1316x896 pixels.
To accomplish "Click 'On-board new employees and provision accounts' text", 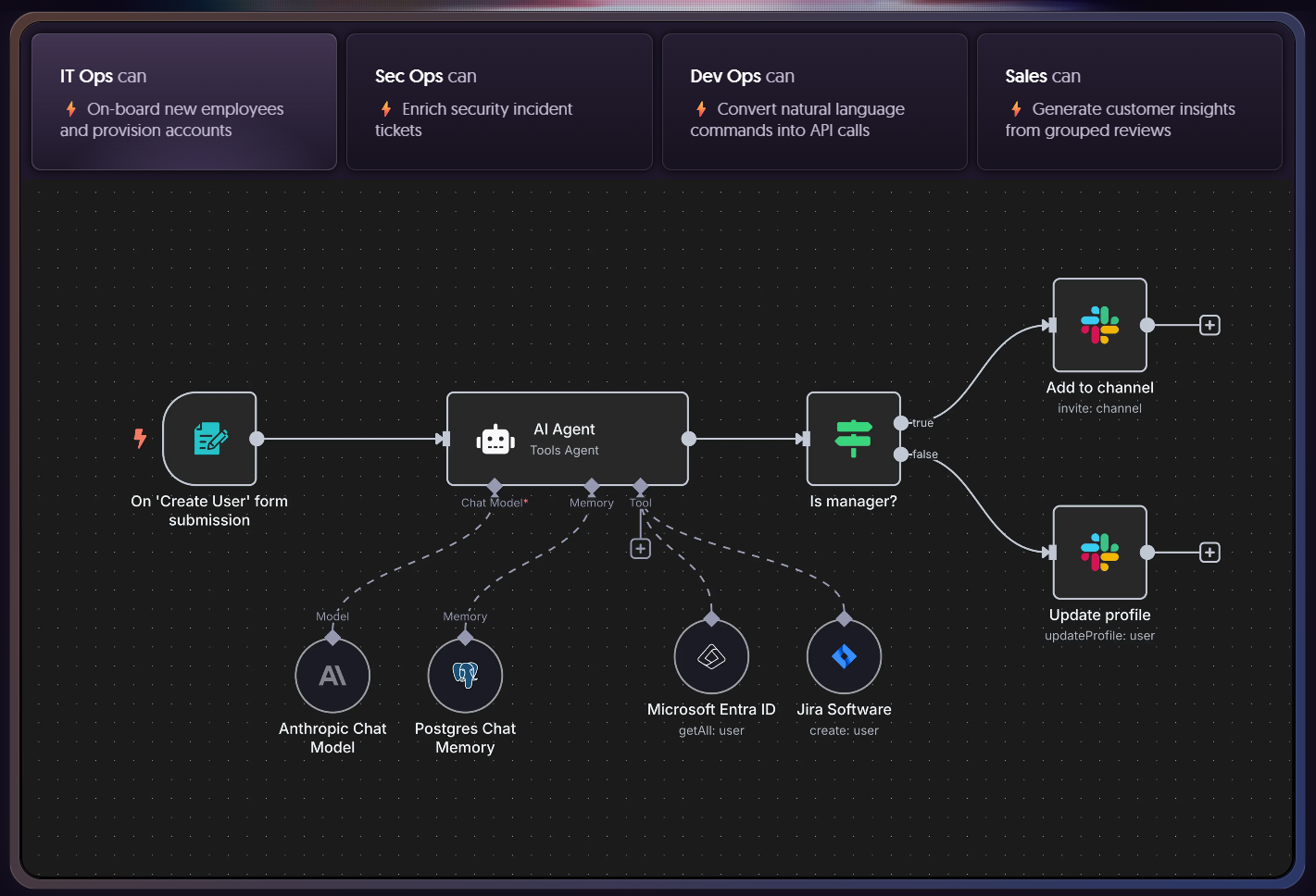I will coord(171,120).
